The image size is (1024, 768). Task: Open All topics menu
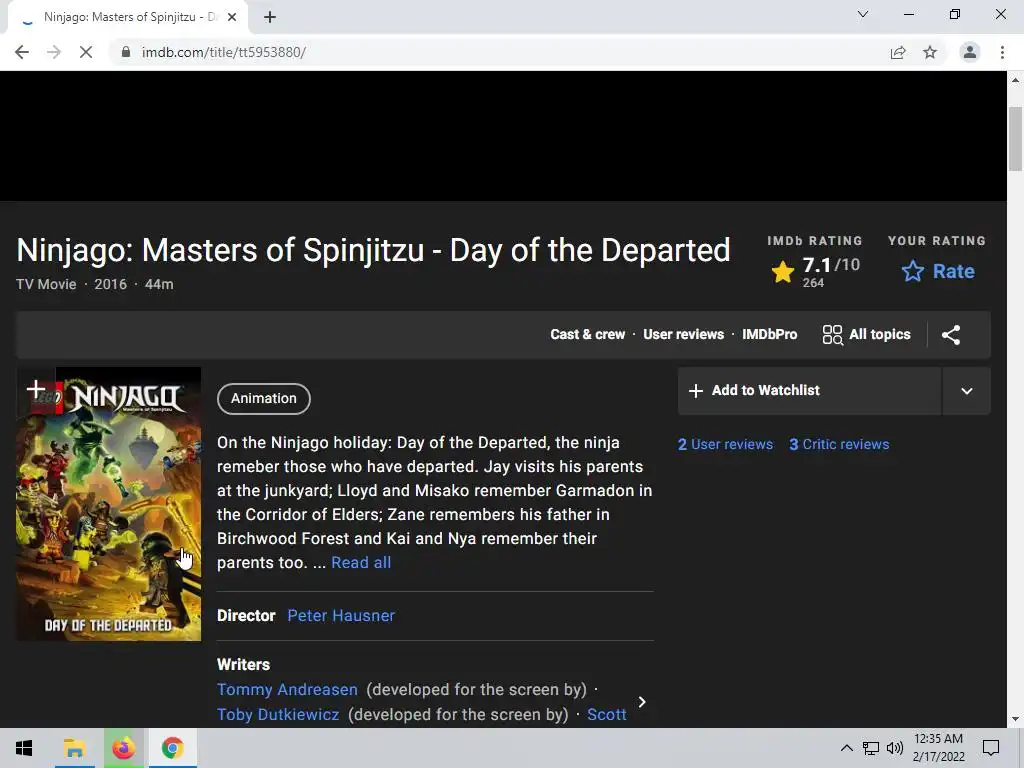pos(866,334)
